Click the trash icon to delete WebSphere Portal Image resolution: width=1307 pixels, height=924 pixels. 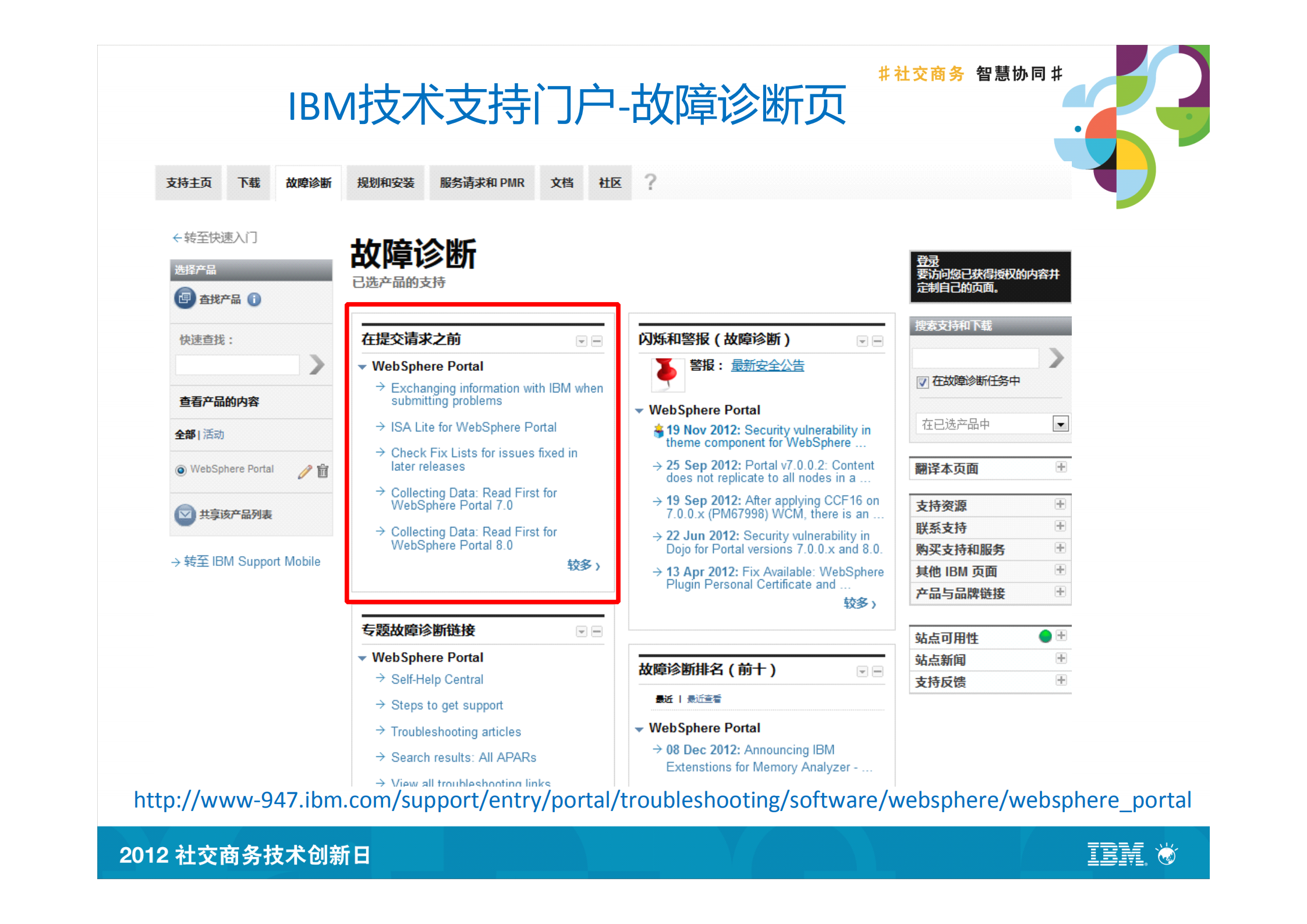point(323,472)
